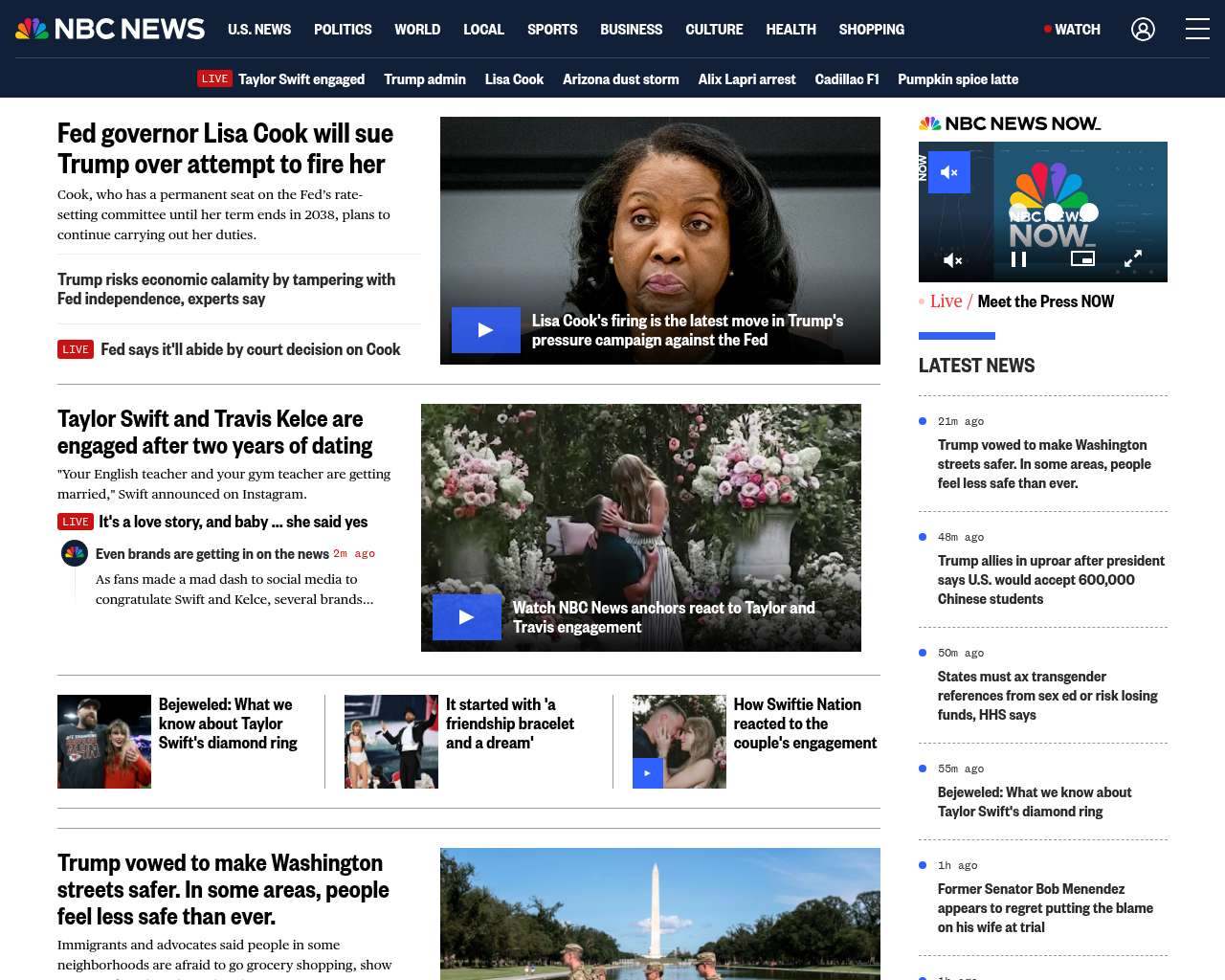The image size is (1225, 980).
Task: Open Even brands are getting in update
Action: [212, 553]
